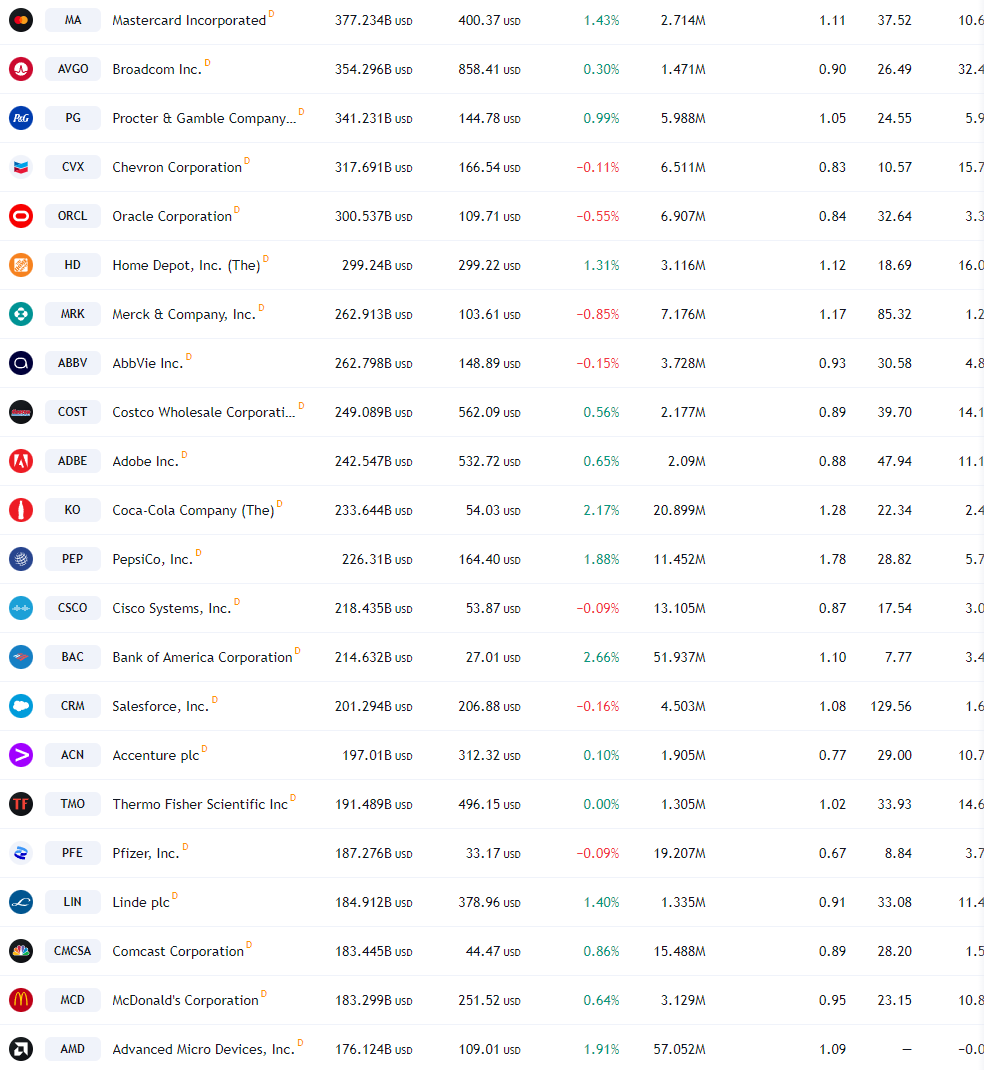
Task: Click the Bank of America logo icon
Action: point(21,657)
